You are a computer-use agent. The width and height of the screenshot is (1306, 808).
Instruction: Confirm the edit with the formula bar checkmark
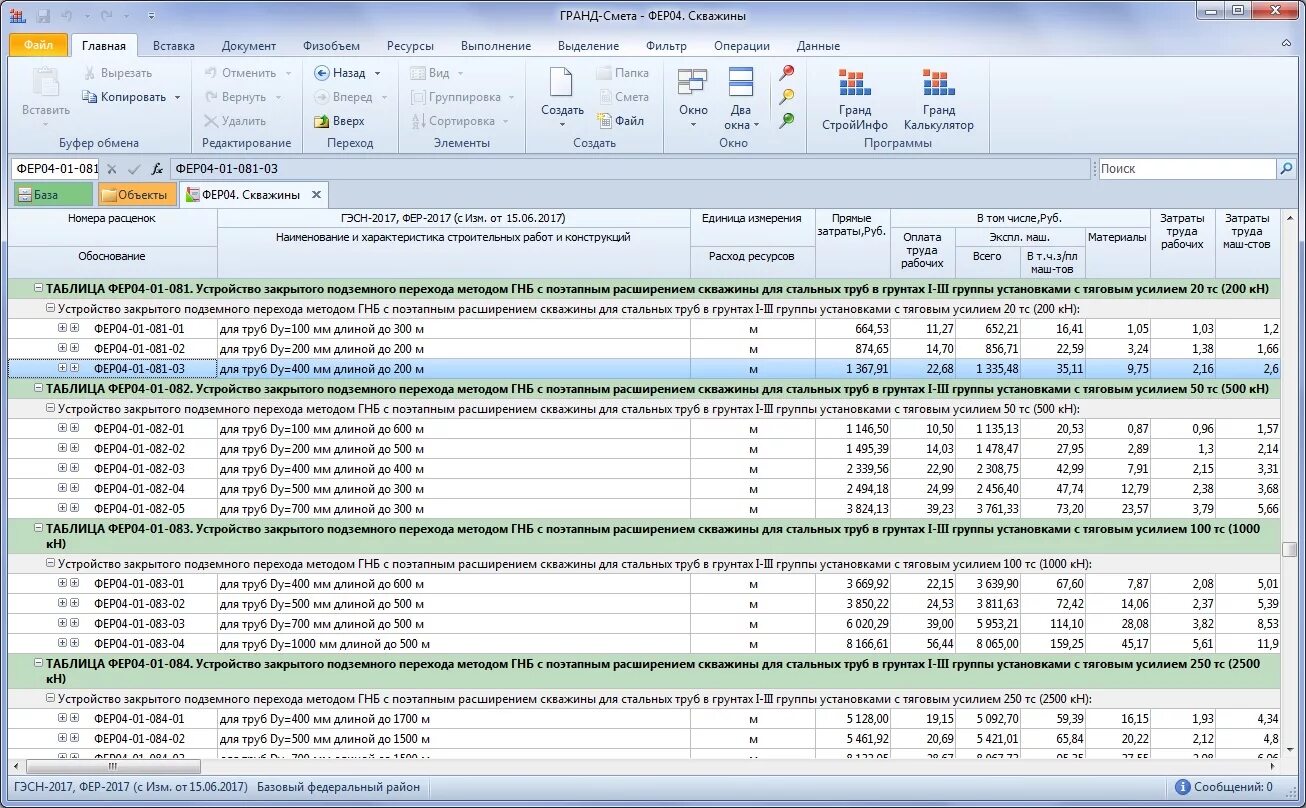(x=134, y=169)
